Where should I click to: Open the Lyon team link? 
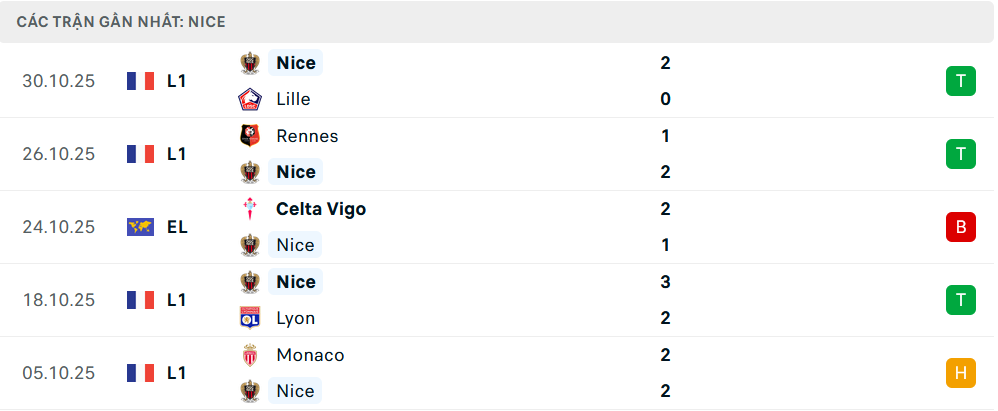coord(295,318)
